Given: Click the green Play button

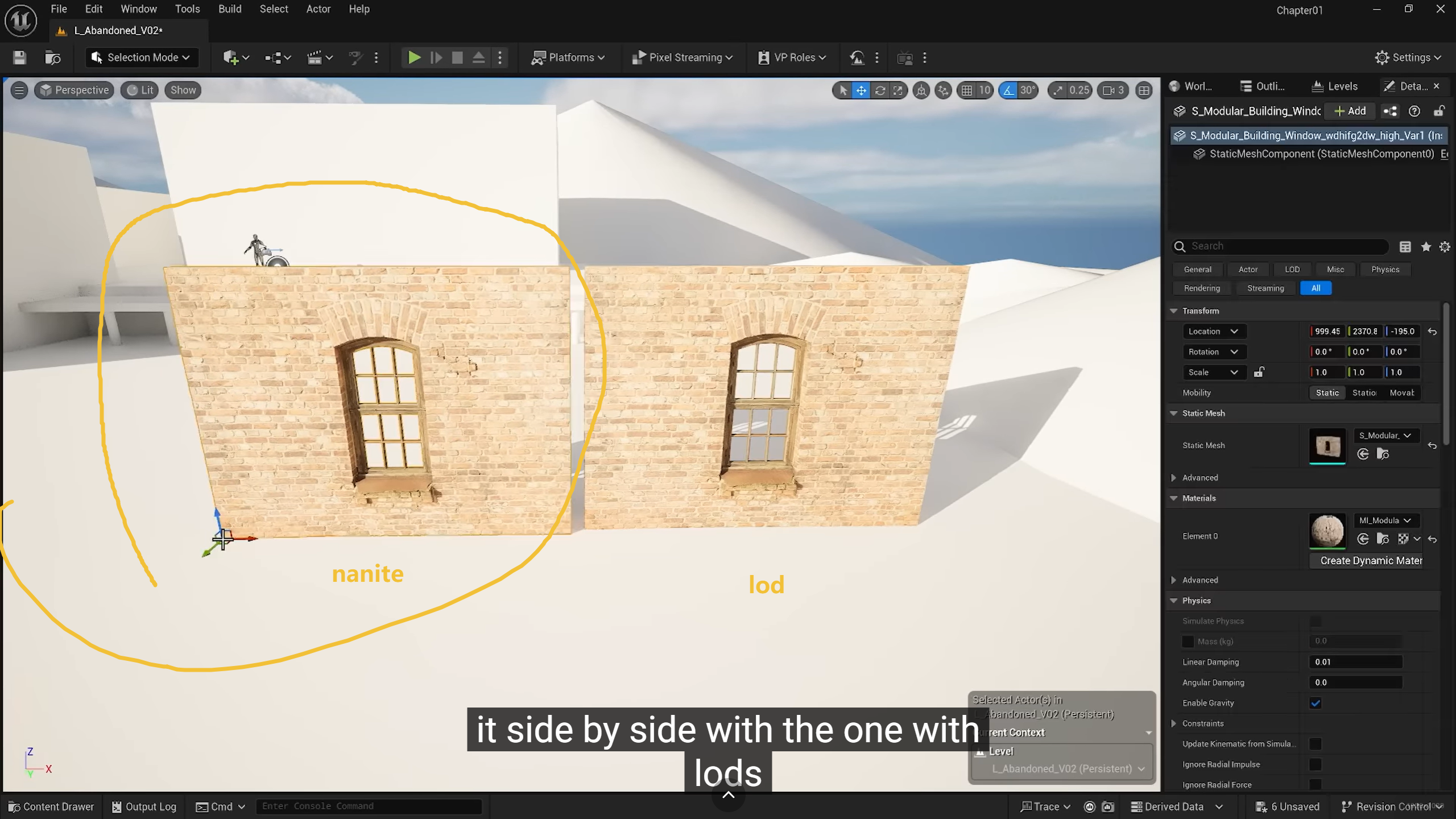Looking at the screenshot, I should (414, 57).
